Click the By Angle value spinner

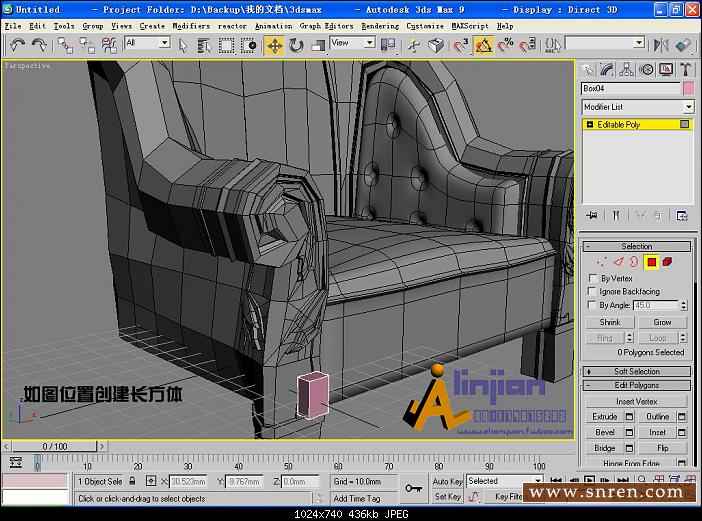pos(683,305)
